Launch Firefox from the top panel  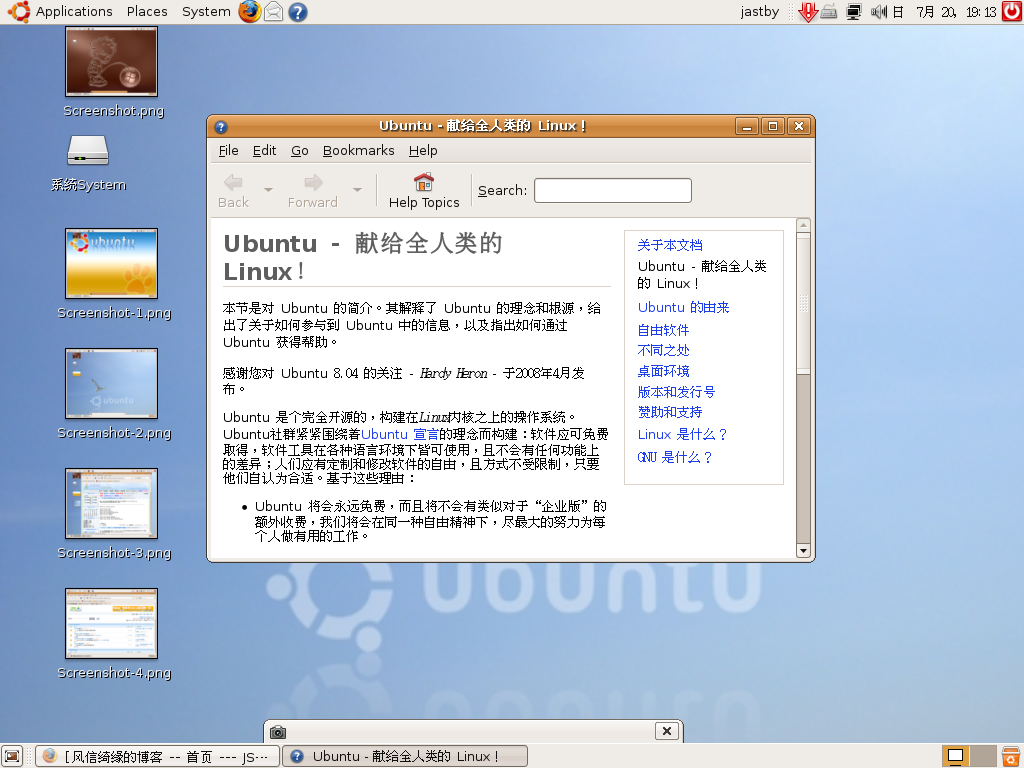click(250, 12)
